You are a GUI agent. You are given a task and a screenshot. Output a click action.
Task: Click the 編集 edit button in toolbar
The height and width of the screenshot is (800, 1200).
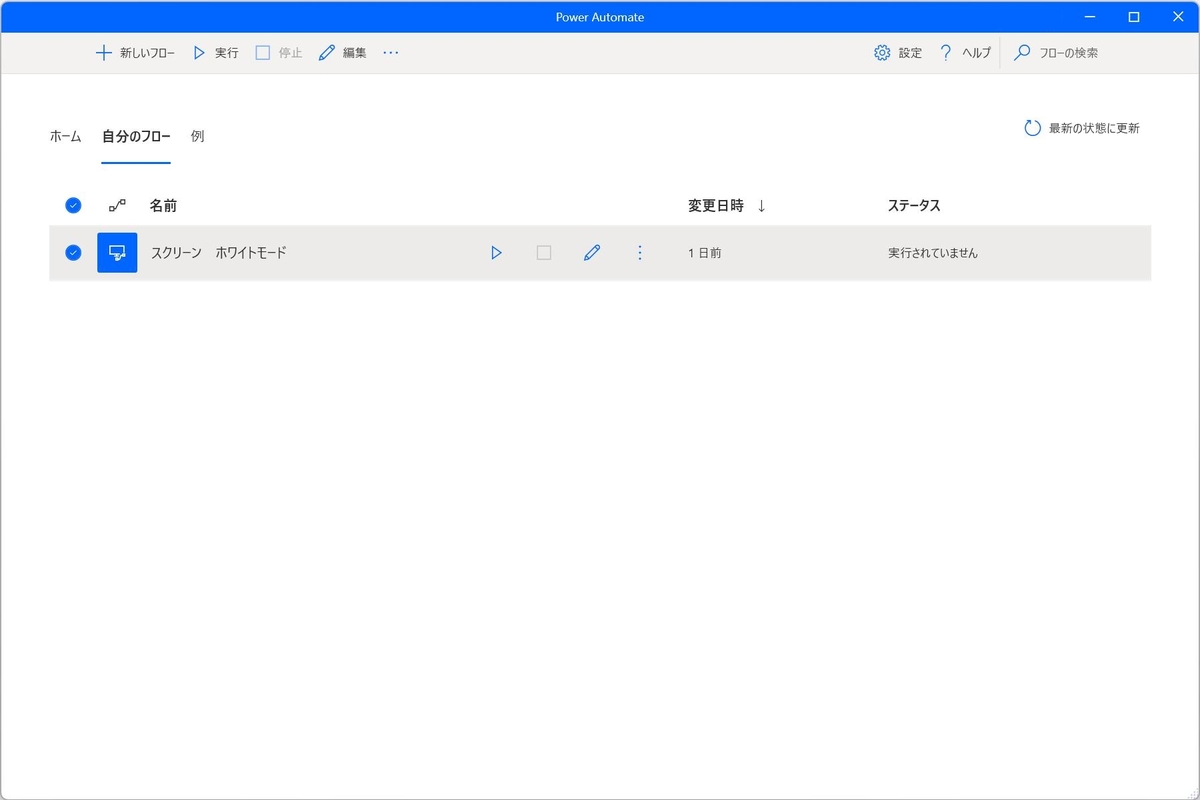coord(343,53)
